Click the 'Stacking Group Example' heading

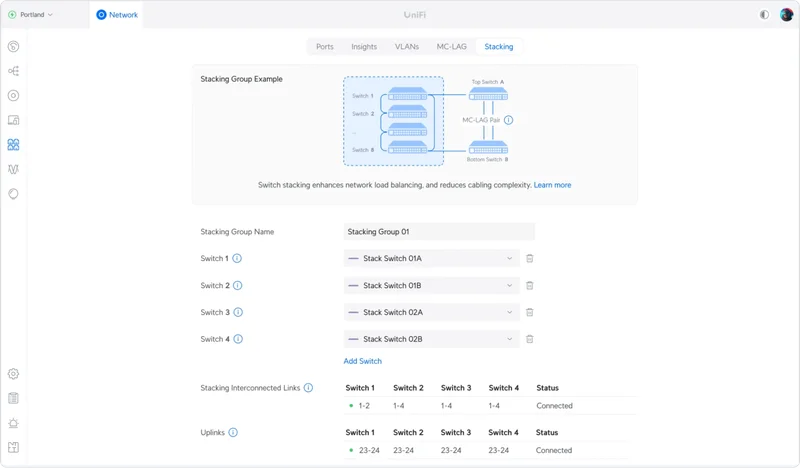[x=241, y=79]
